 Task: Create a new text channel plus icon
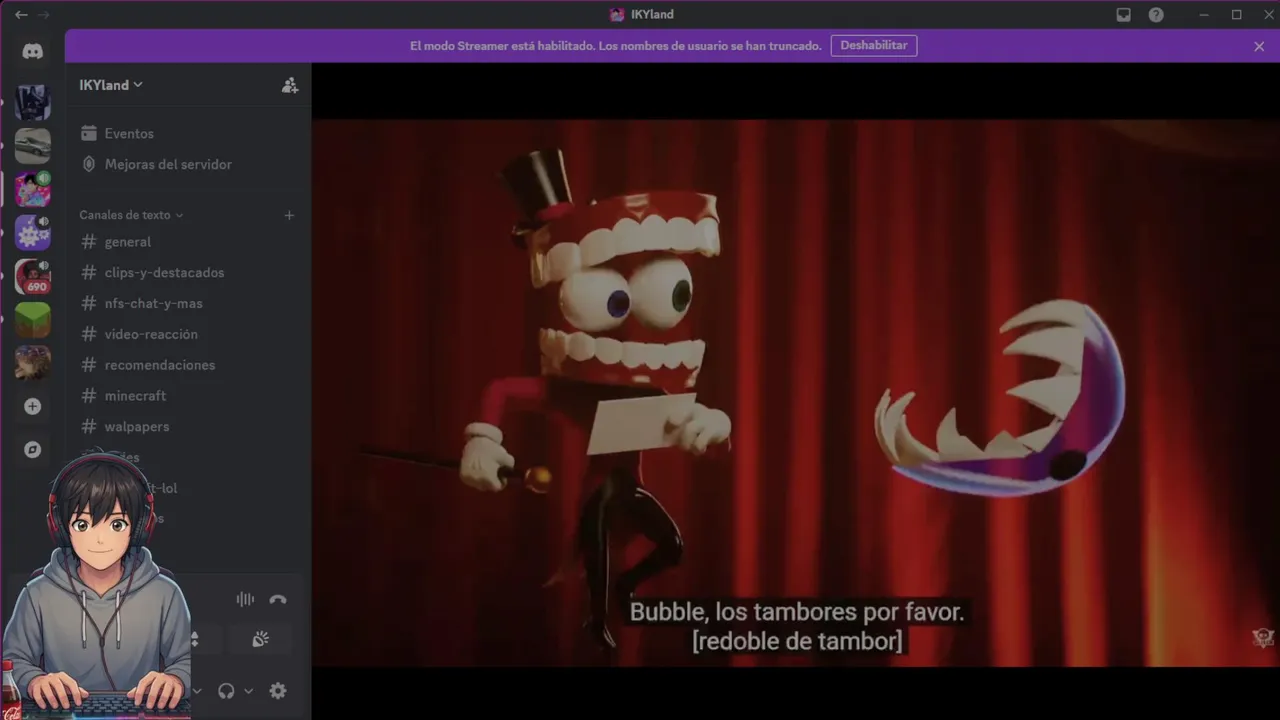click(289, 215)
